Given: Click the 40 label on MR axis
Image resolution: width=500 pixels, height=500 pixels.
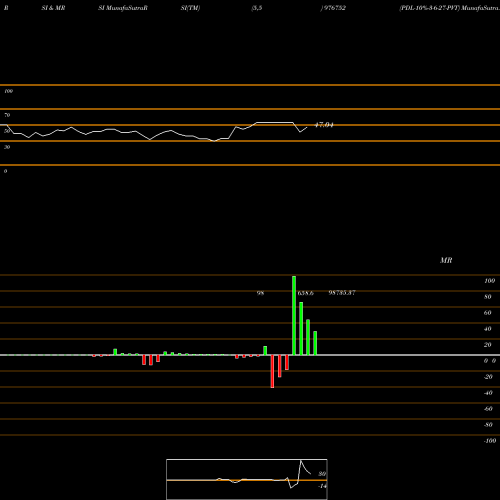Looking at the screenshot, I should pos(488,329).
